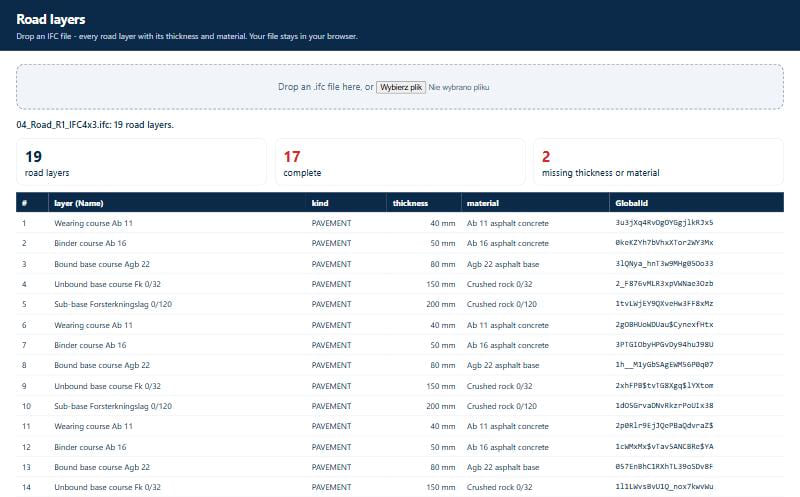Click the GlobalId starting '1l1LWvs' in row 14
Screen dimensions: 800x497
click(664, 486)
